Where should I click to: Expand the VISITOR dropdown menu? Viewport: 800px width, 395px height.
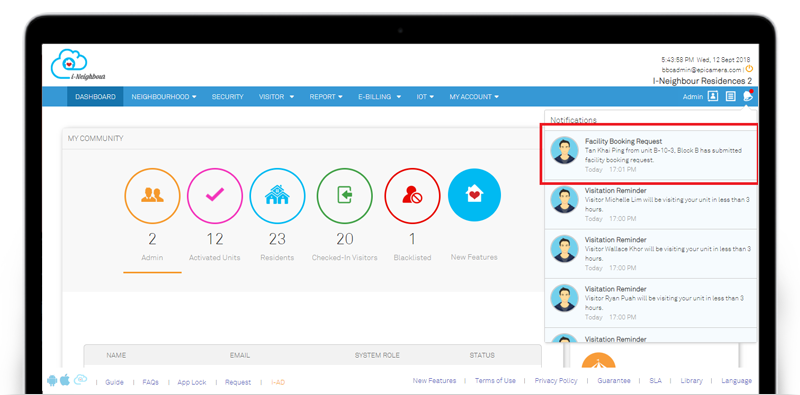pyautogui.click(x=277, y=96)
